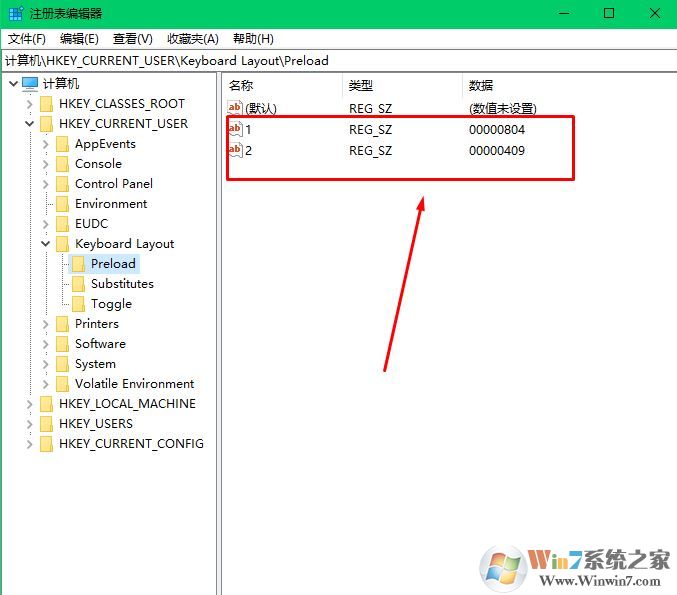Click the string value icon of (默认)
Viewport: 677px width, 595px height.
[235, 108]
